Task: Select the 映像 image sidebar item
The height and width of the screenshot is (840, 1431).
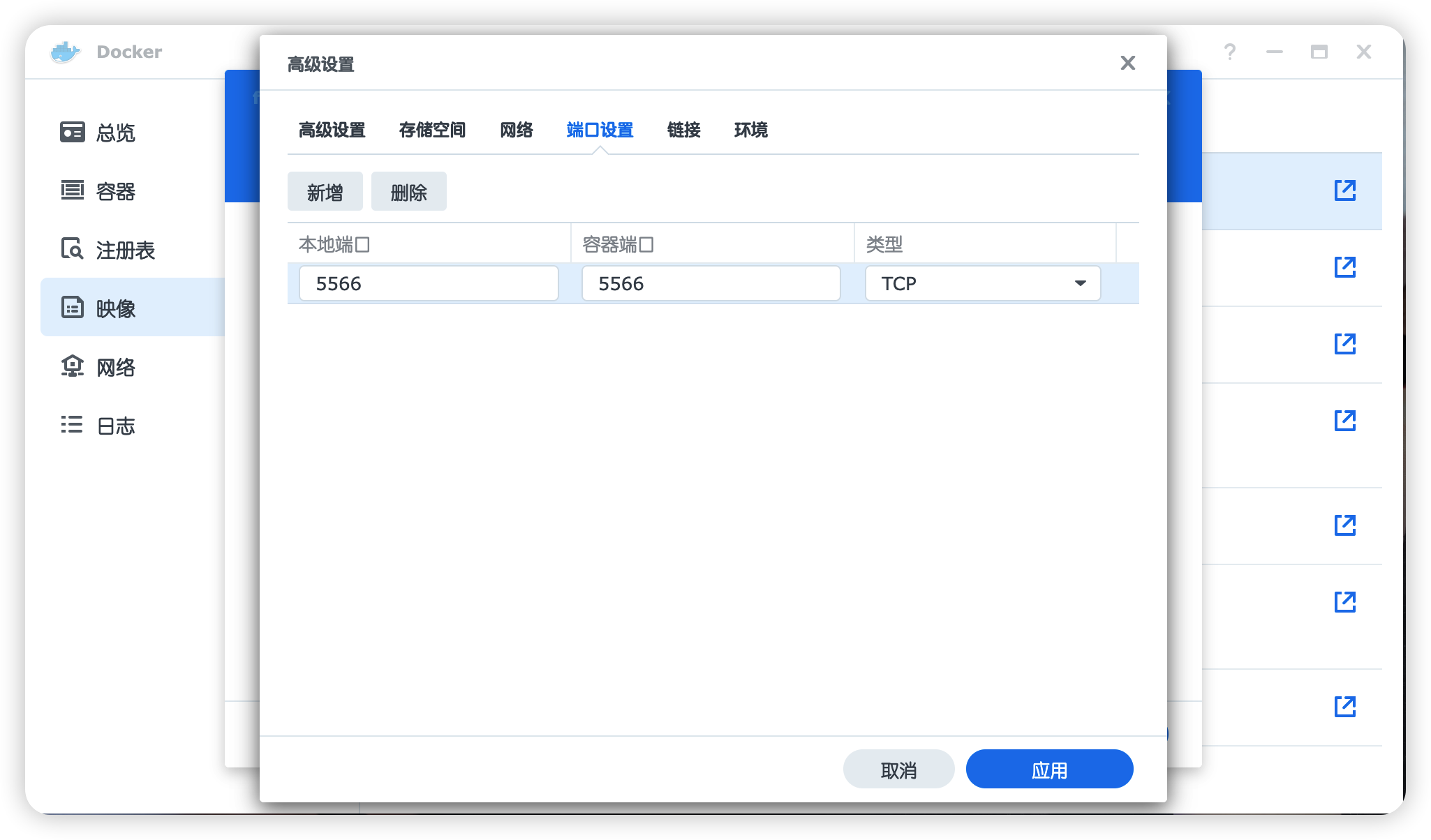Action: pyautogui.click(x=133, y=308)
